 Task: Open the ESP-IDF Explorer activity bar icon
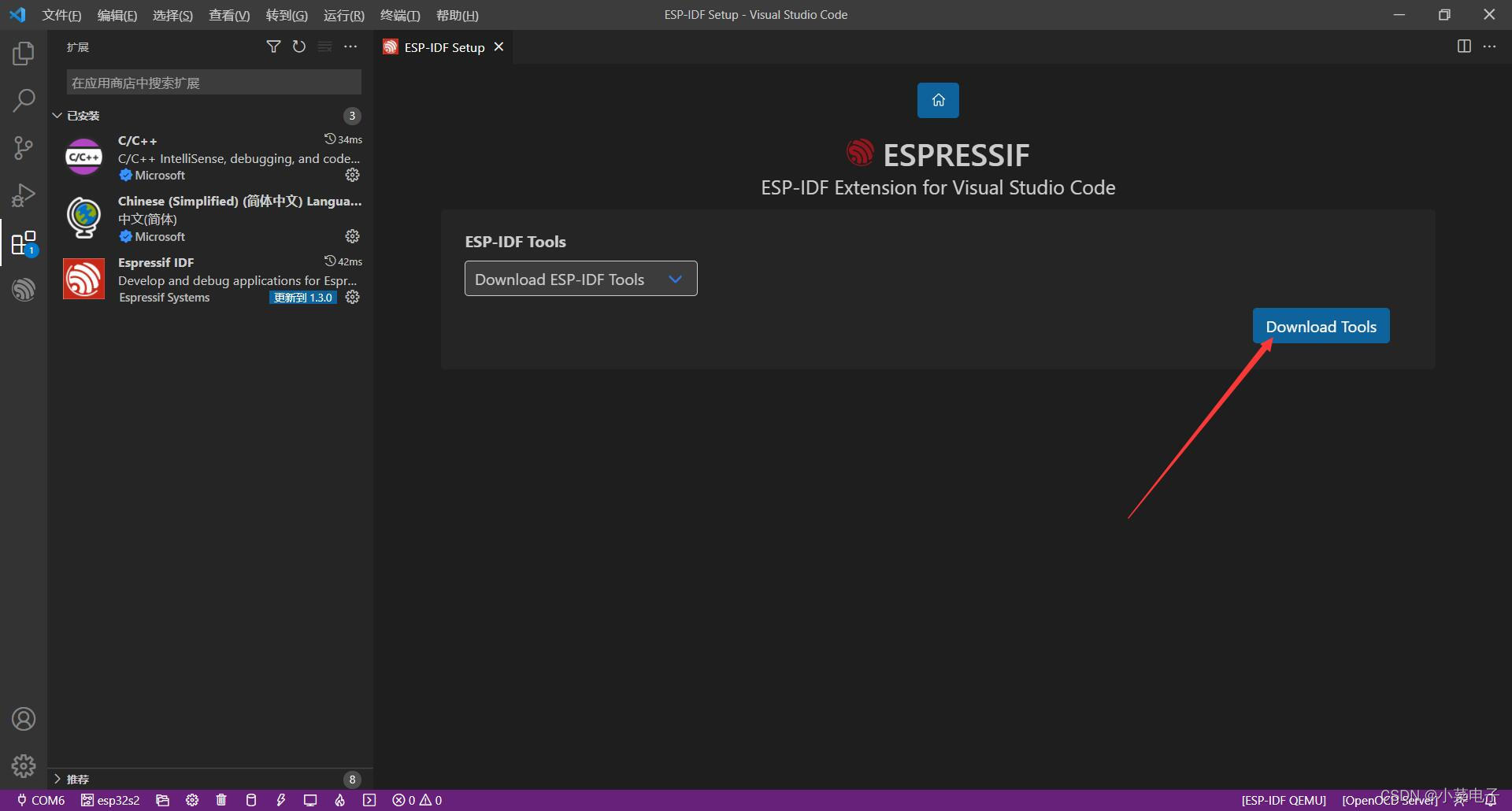click(24, 290)
